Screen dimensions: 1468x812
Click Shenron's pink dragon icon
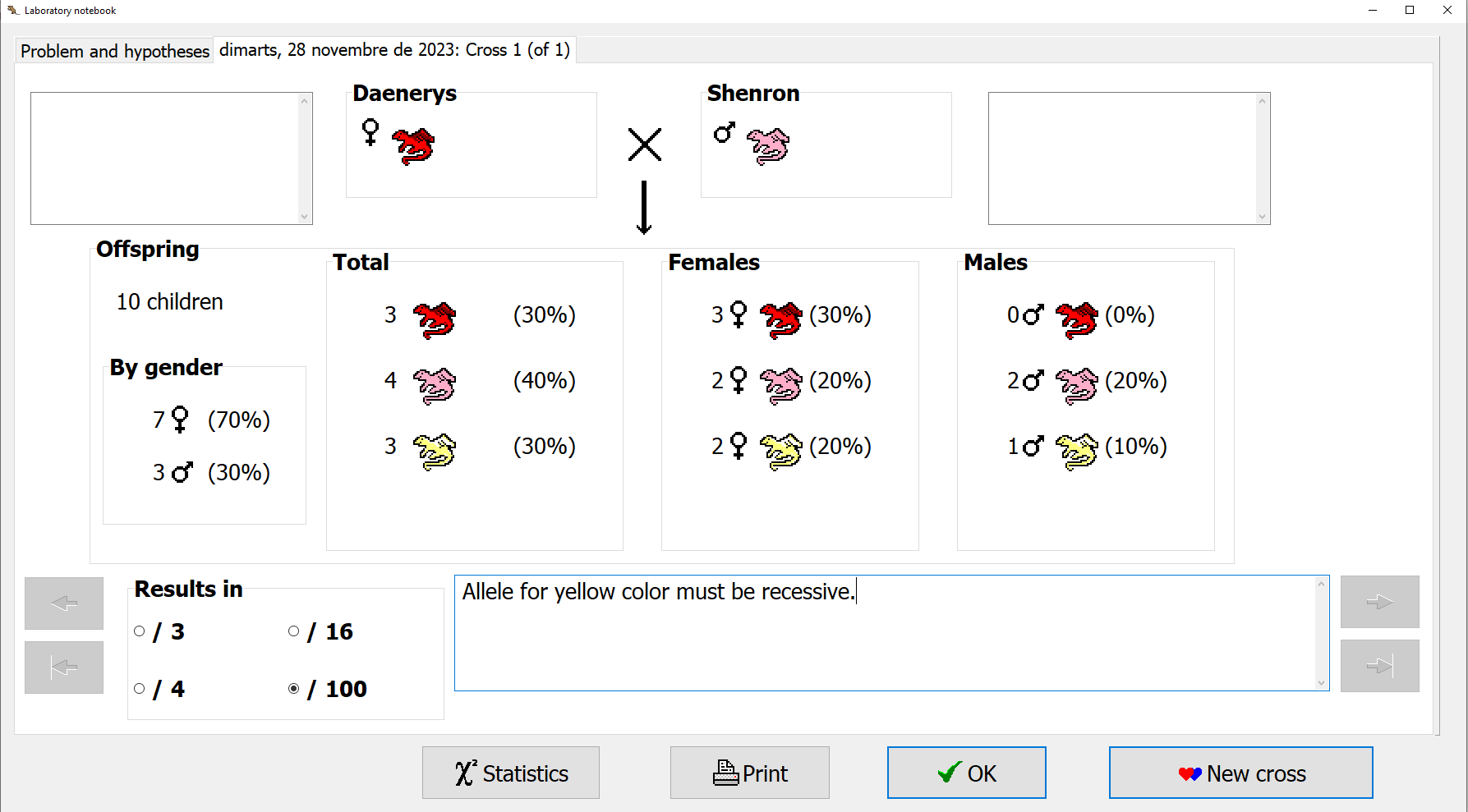click(768, 146)
